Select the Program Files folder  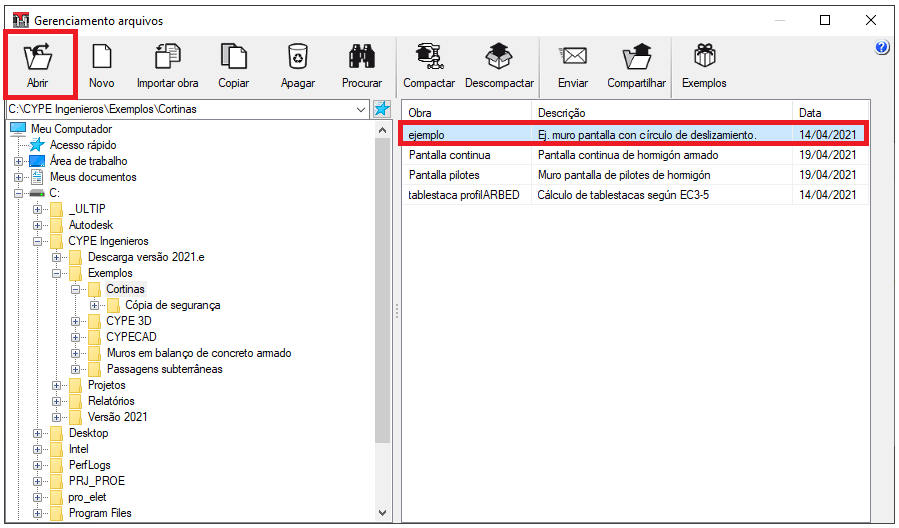(100, 513)
